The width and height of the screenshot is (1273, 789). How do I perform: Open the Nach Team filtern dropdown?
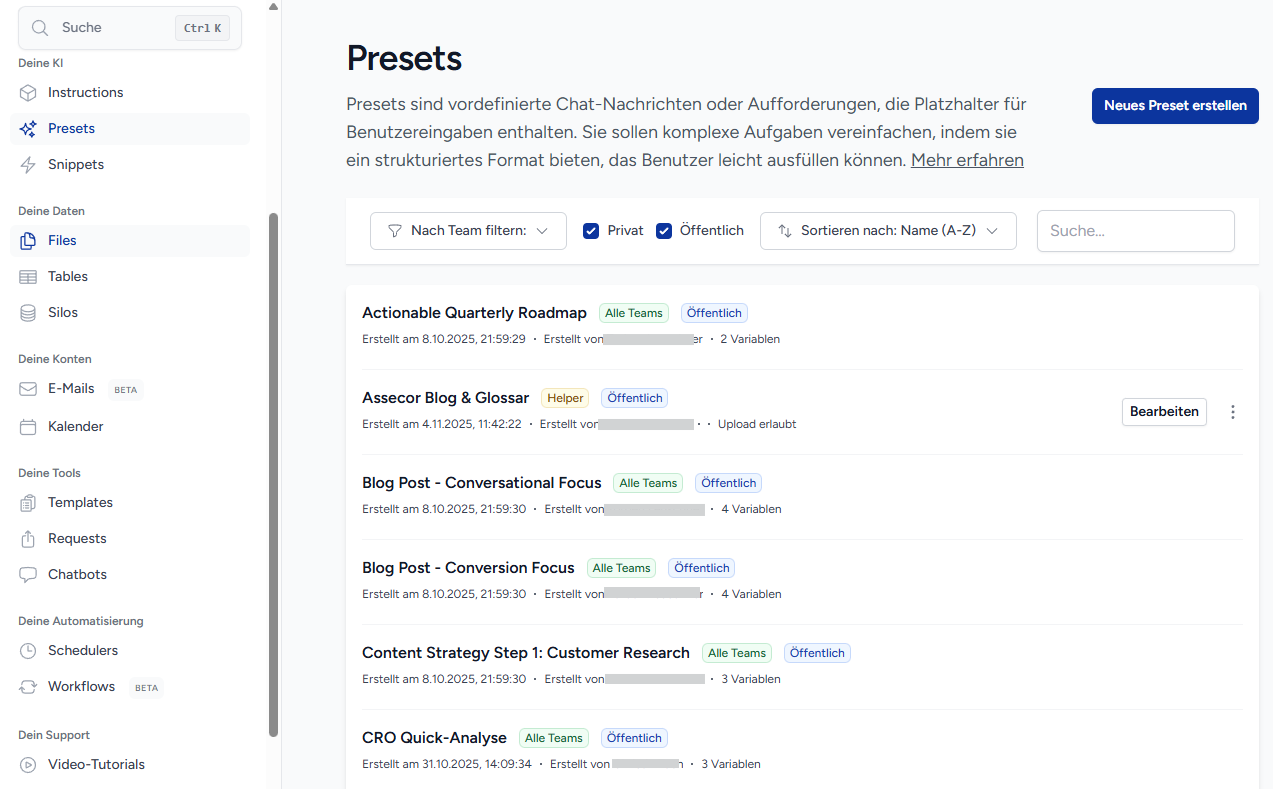467,230
